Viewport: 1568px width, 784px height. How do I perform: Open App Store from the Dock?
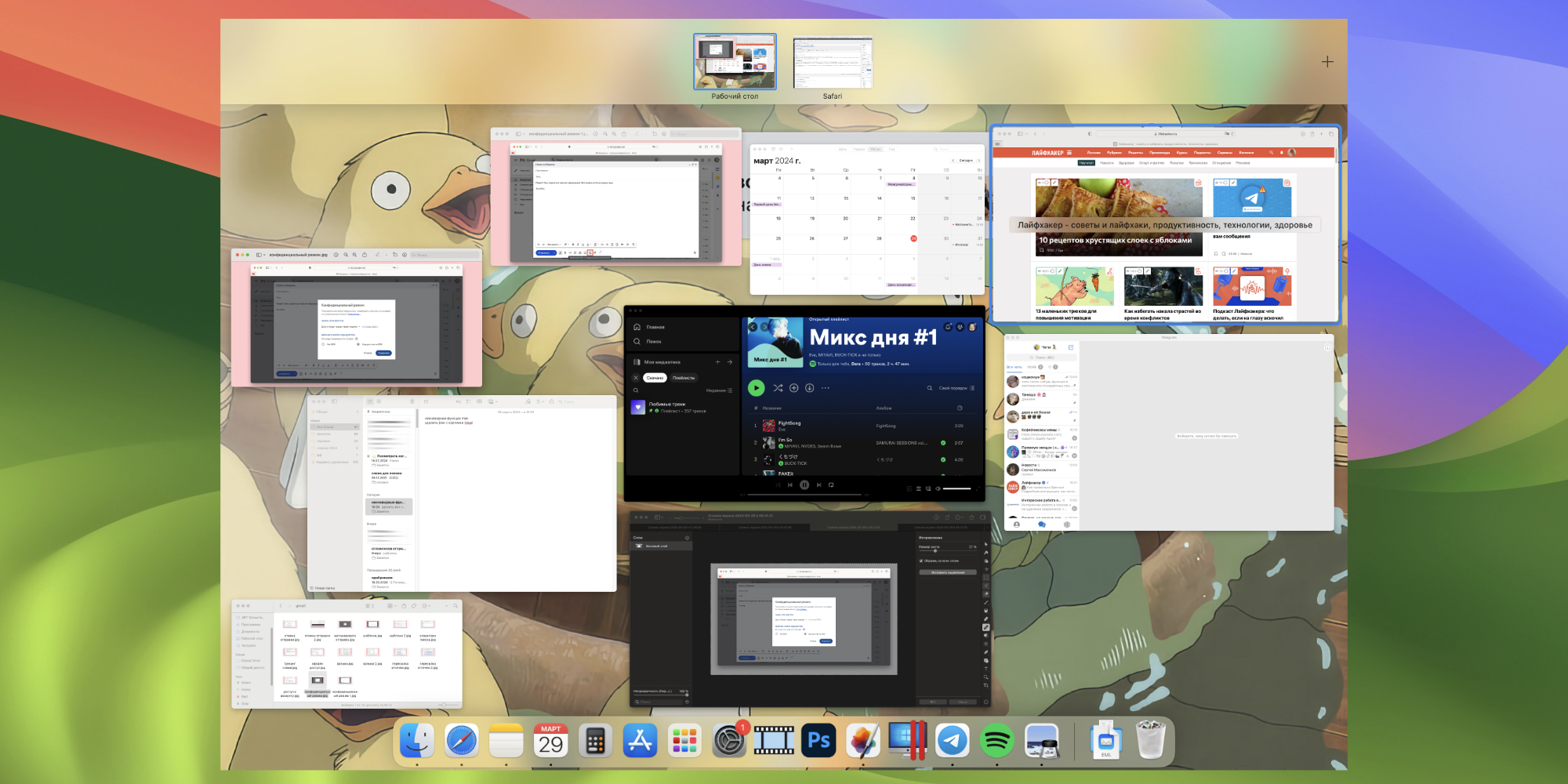(x=640, y=741)
